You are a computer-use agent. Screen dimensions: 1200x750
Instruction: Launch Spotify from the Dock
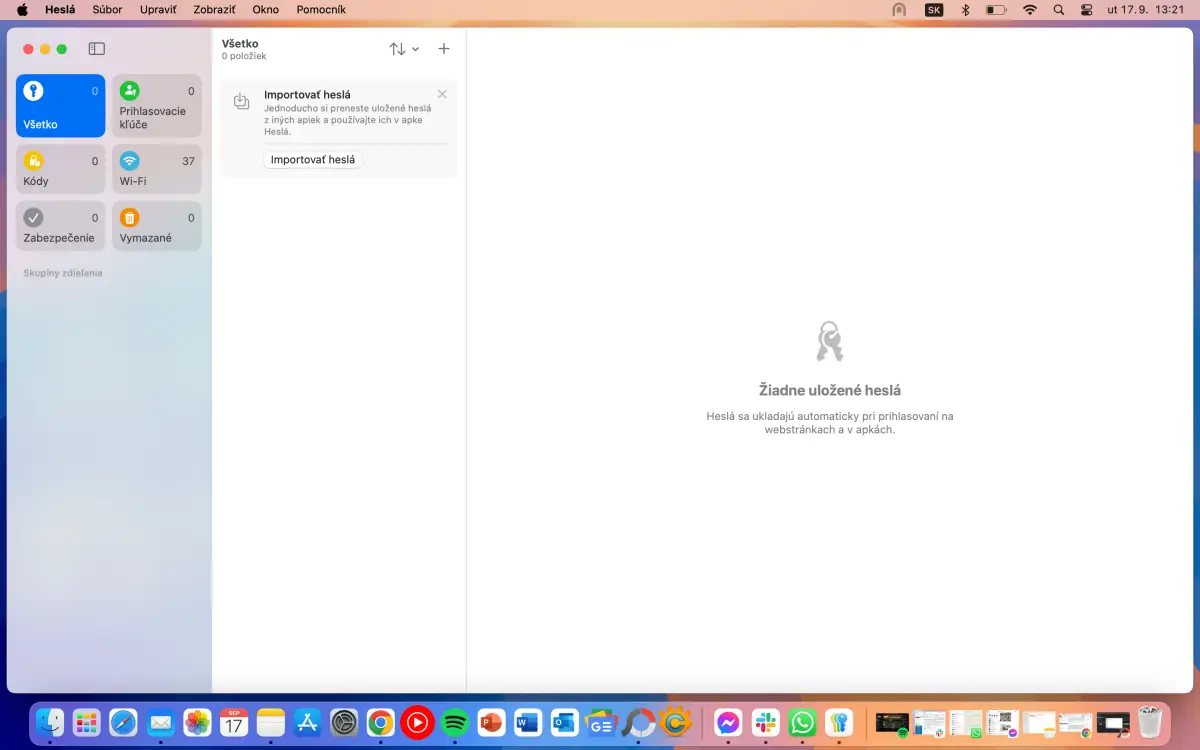click(455, 722)
